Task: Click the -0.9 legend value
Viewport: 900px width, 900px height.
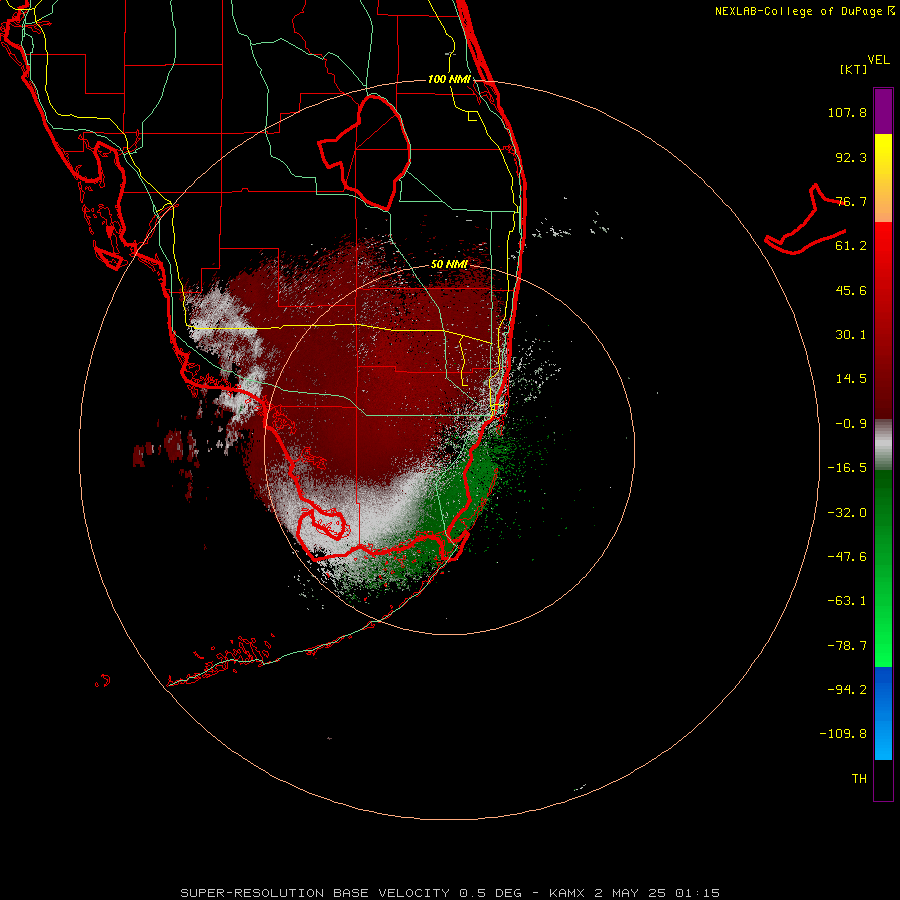Action: [851, 424]
